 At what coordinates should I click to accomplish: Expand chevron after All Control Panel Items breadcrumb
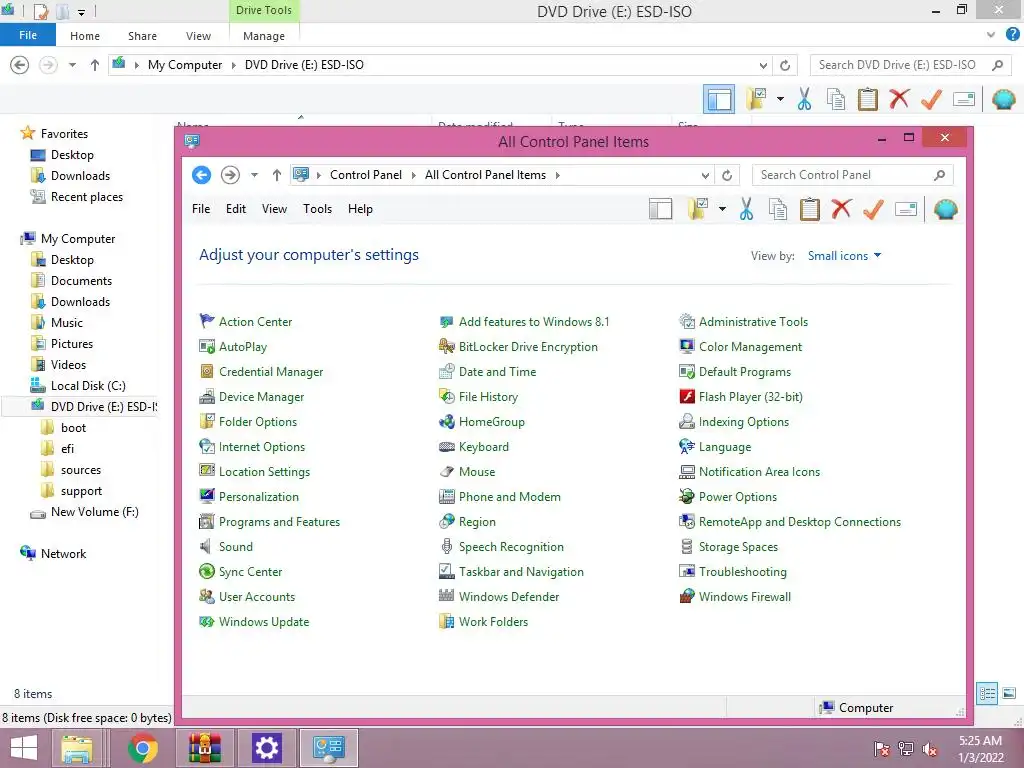[558, 175]
